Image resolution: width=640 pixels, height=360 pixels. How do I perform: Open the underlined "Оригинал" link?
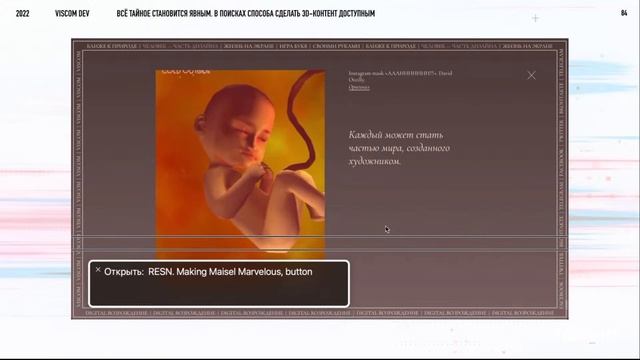point(359,87)
